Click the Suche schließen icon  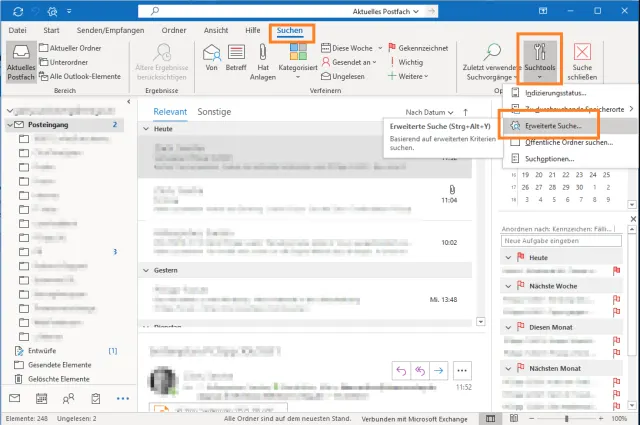[x=581, y=59]
